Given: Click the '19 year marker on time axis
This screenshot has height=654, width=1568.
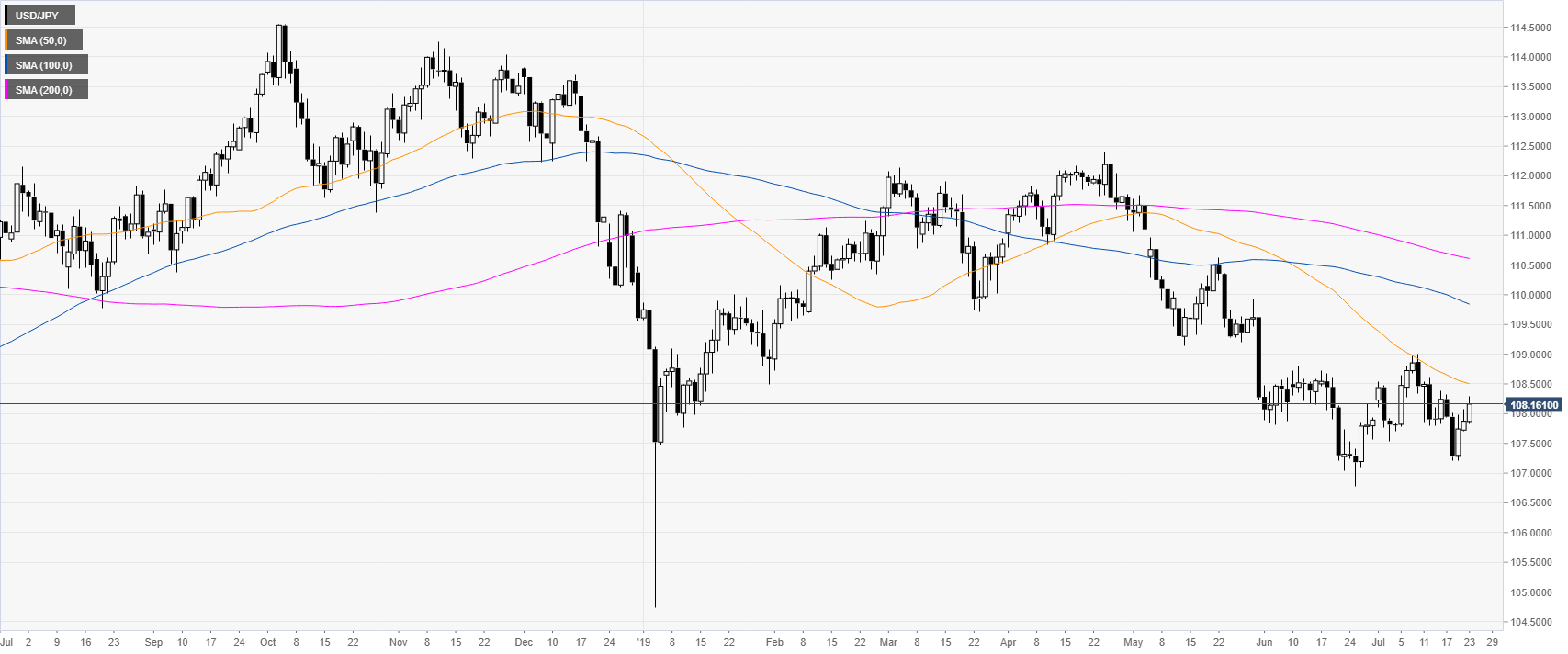Looking at the screenshot, I should 643,642.
